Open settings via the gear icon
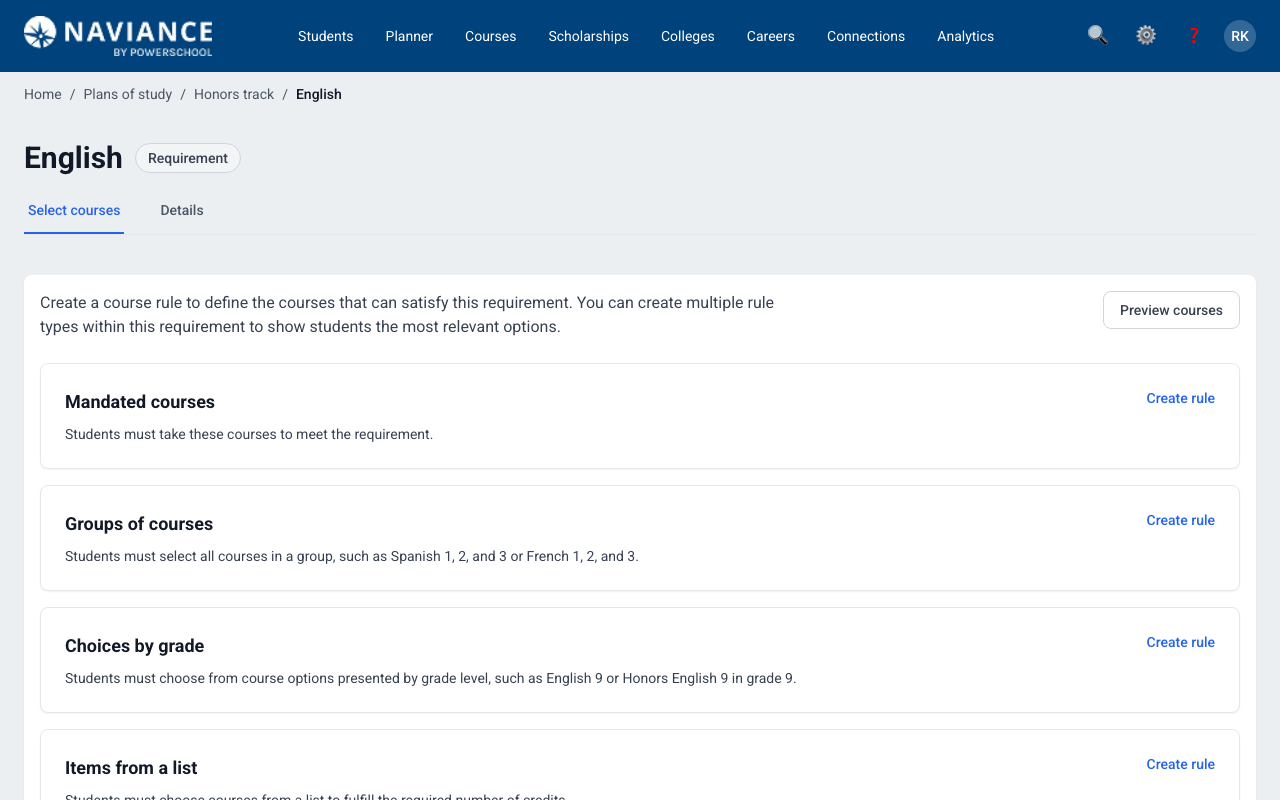The image size is (1280, 800). [1145, 35]
